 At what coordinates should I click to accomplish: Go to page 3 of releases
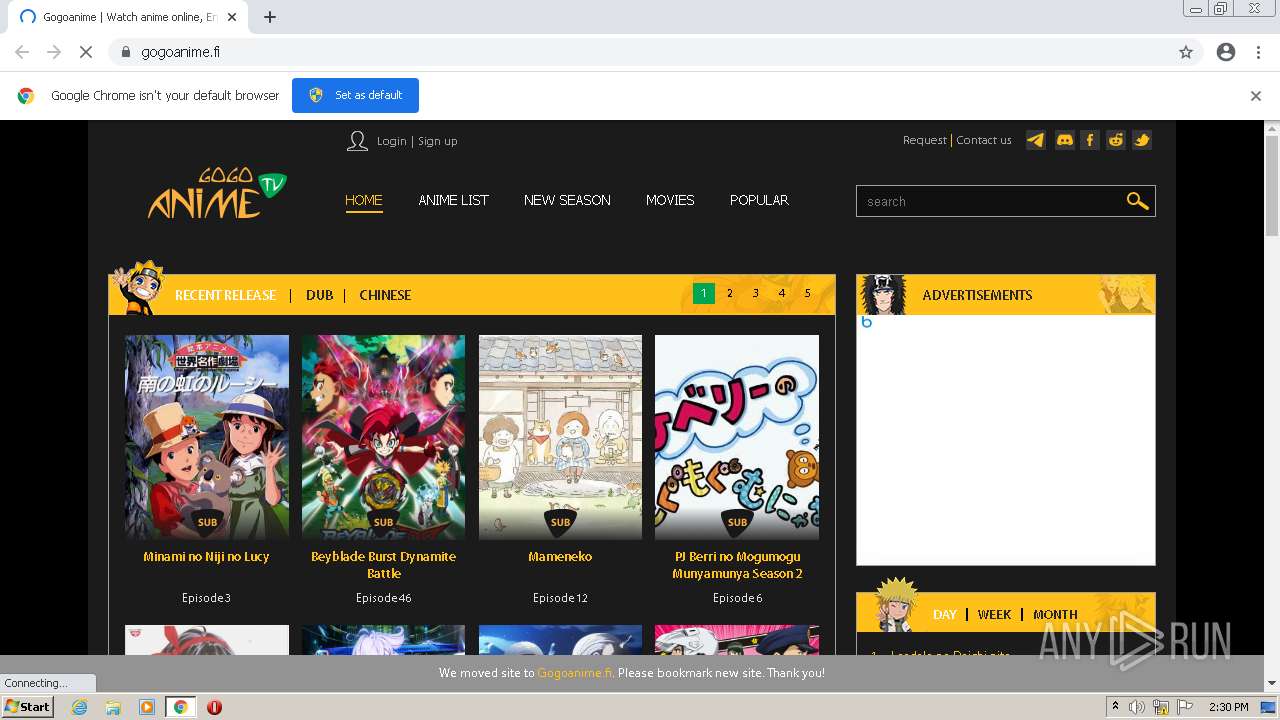[756, 294]
